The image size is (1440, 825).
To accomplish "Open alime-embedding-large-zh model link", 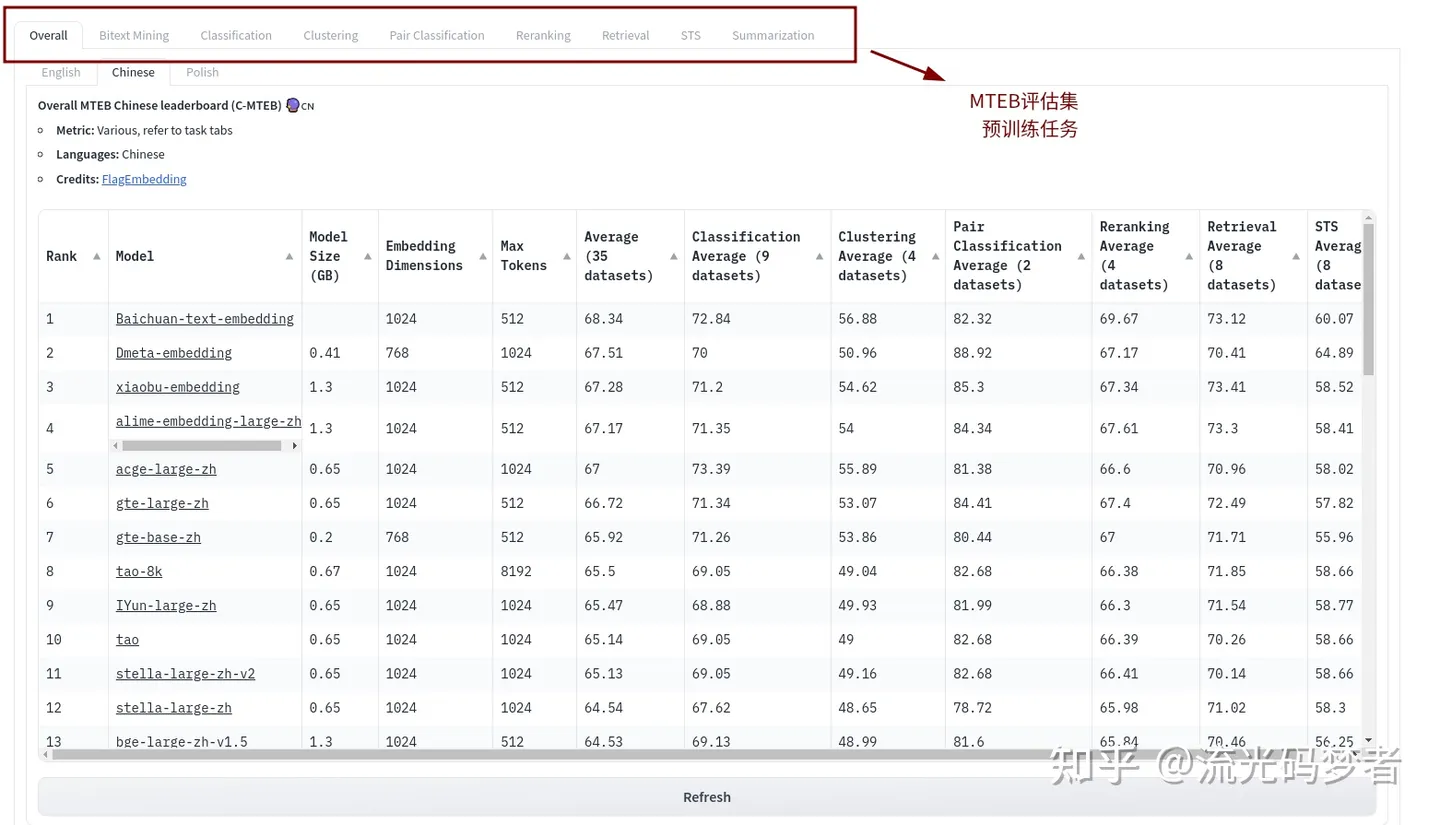I will click(x=208, y=421).
